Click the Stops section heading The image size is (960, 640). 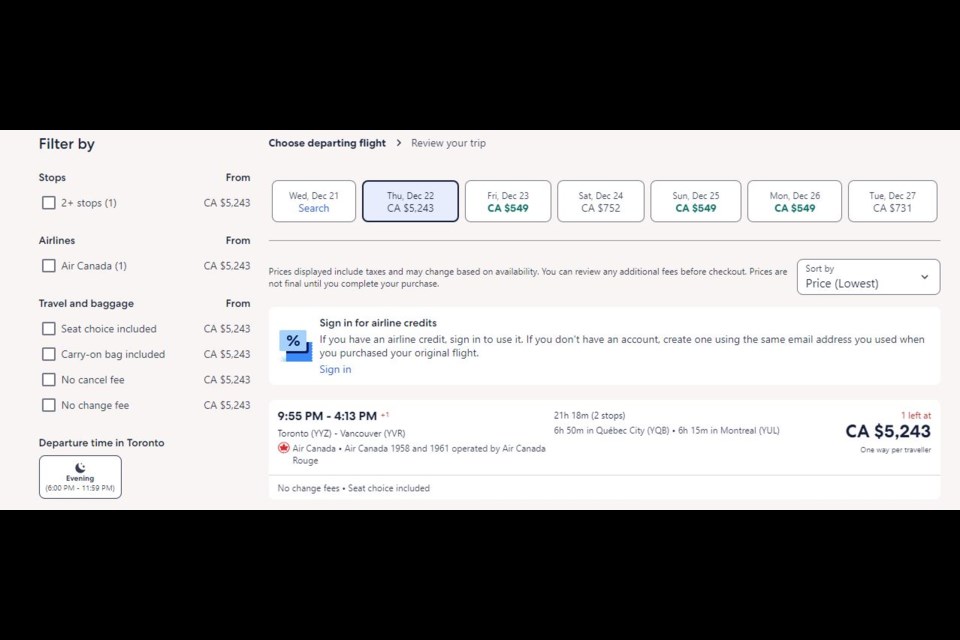pos(52,178)
